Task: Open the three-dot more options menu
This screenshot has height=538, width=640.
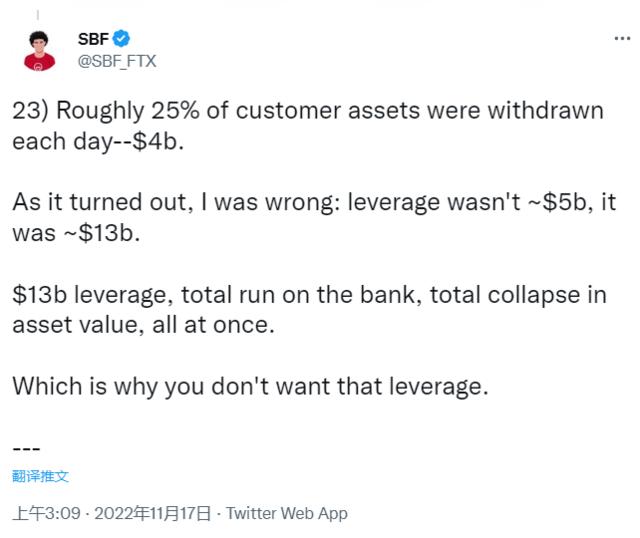Action: coord(621,39)
